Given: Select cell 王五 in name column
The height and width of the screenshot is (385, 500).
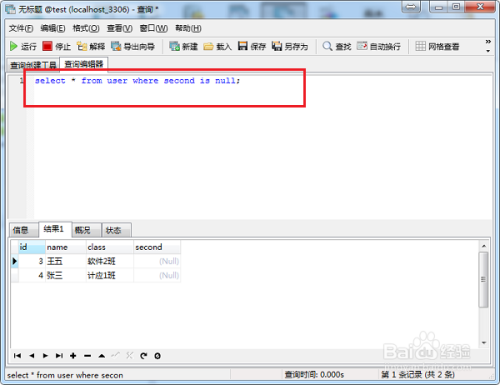Looking at the screenshot, I should (66, 261).
